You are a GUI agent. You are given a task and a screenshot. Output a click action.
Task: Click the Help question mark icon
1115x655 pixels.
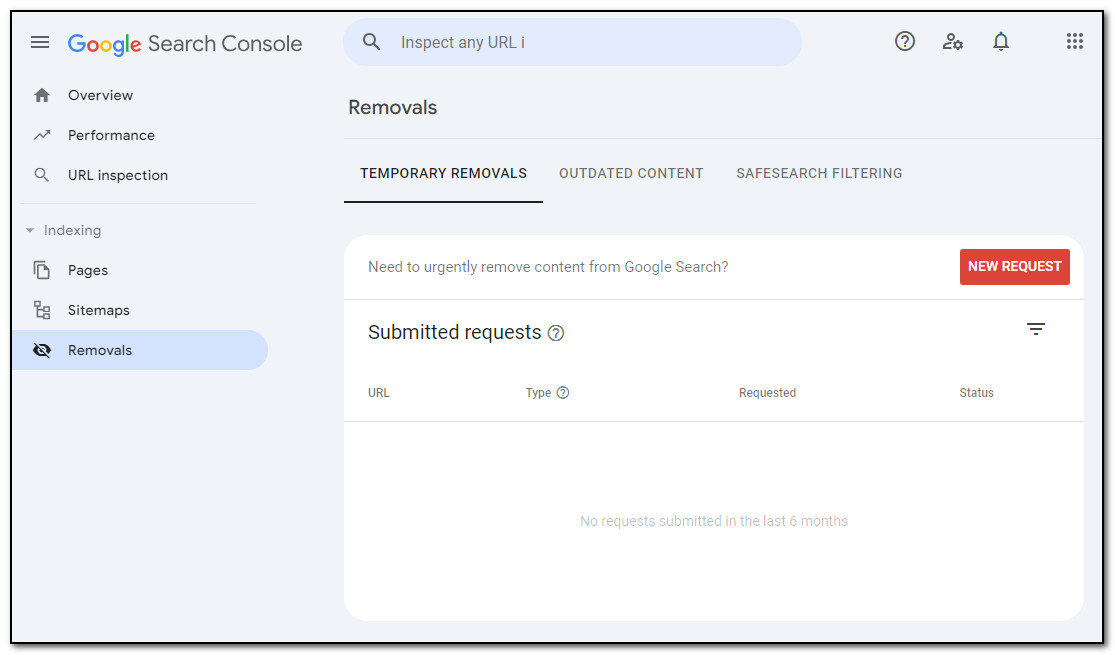pyautogui.click(x=905, y=41)
